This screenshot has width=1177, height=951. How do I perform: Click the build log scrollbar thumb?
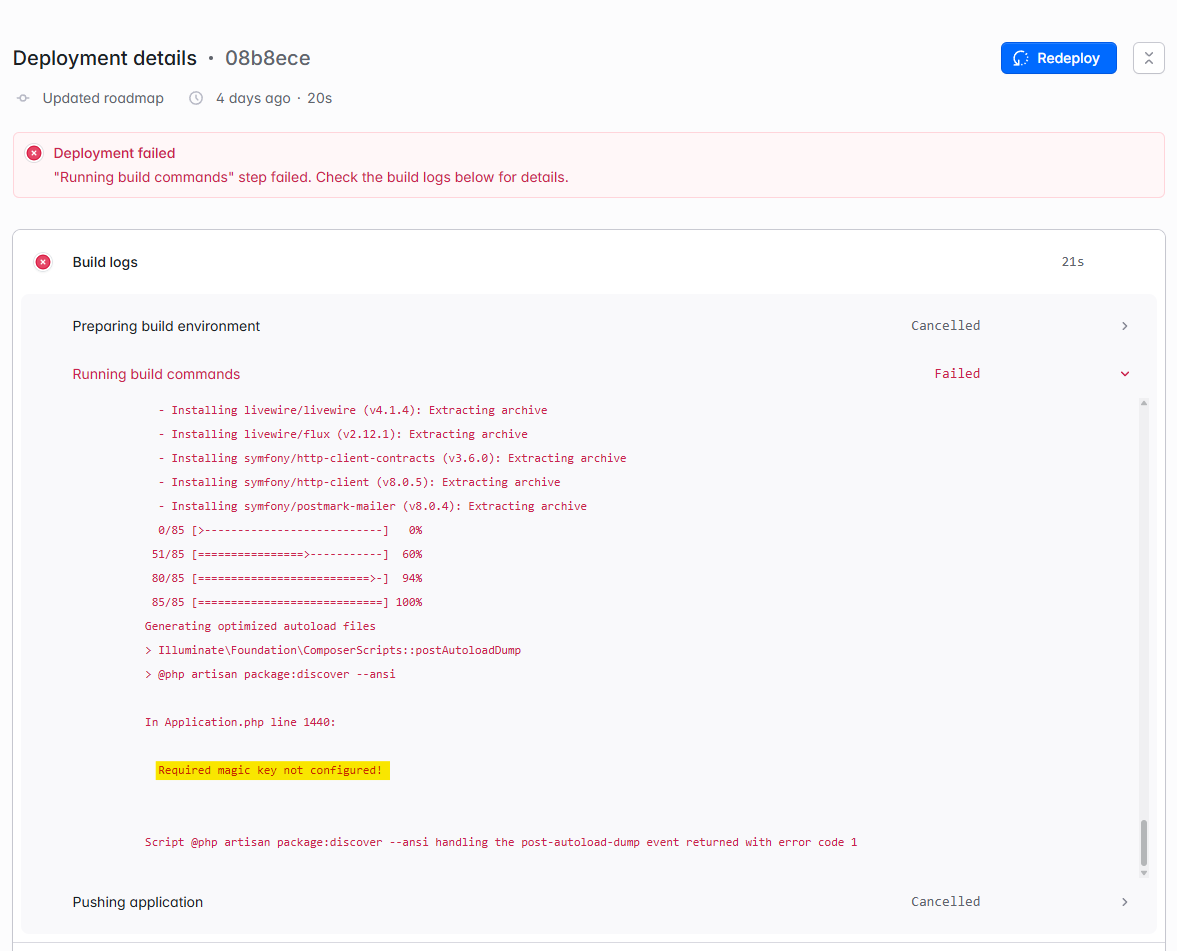point(1144,842)
